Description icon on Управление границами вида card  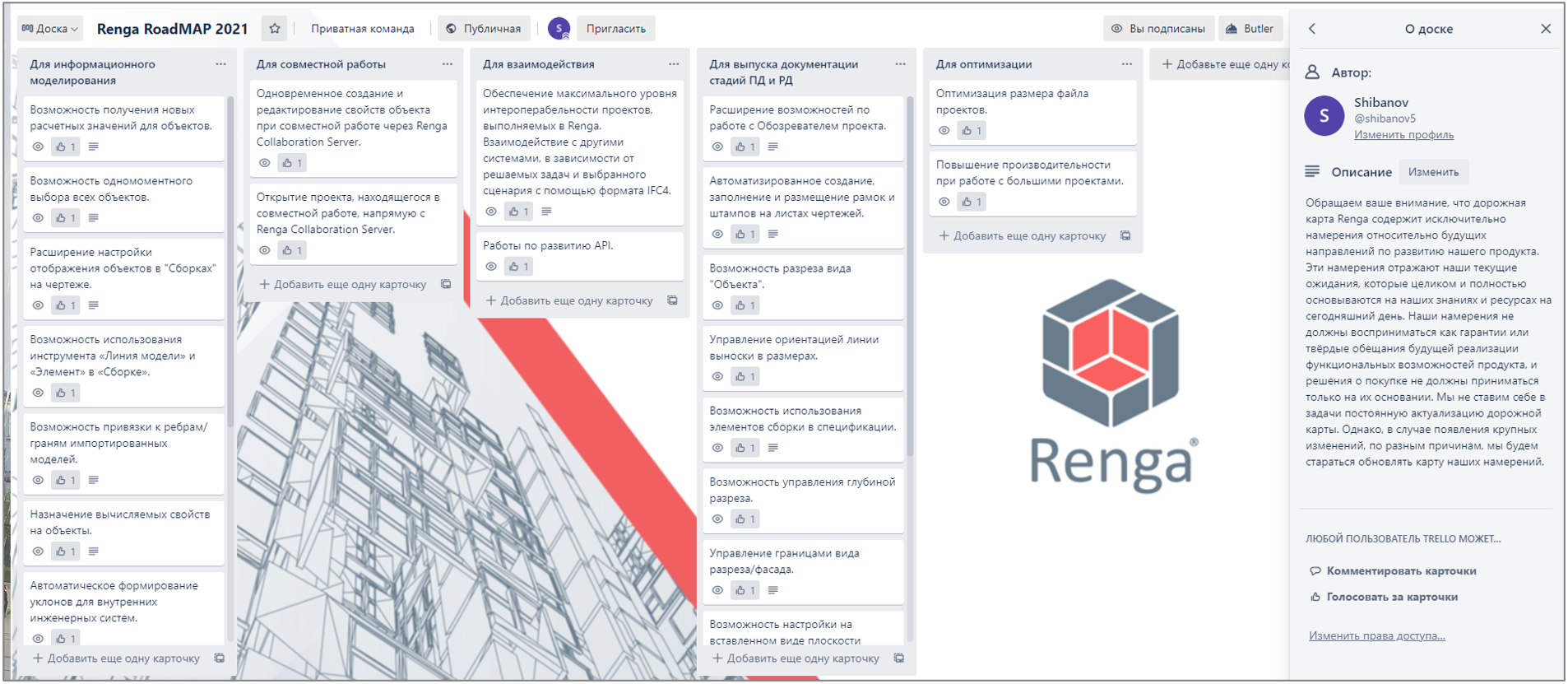click(772, 590)
